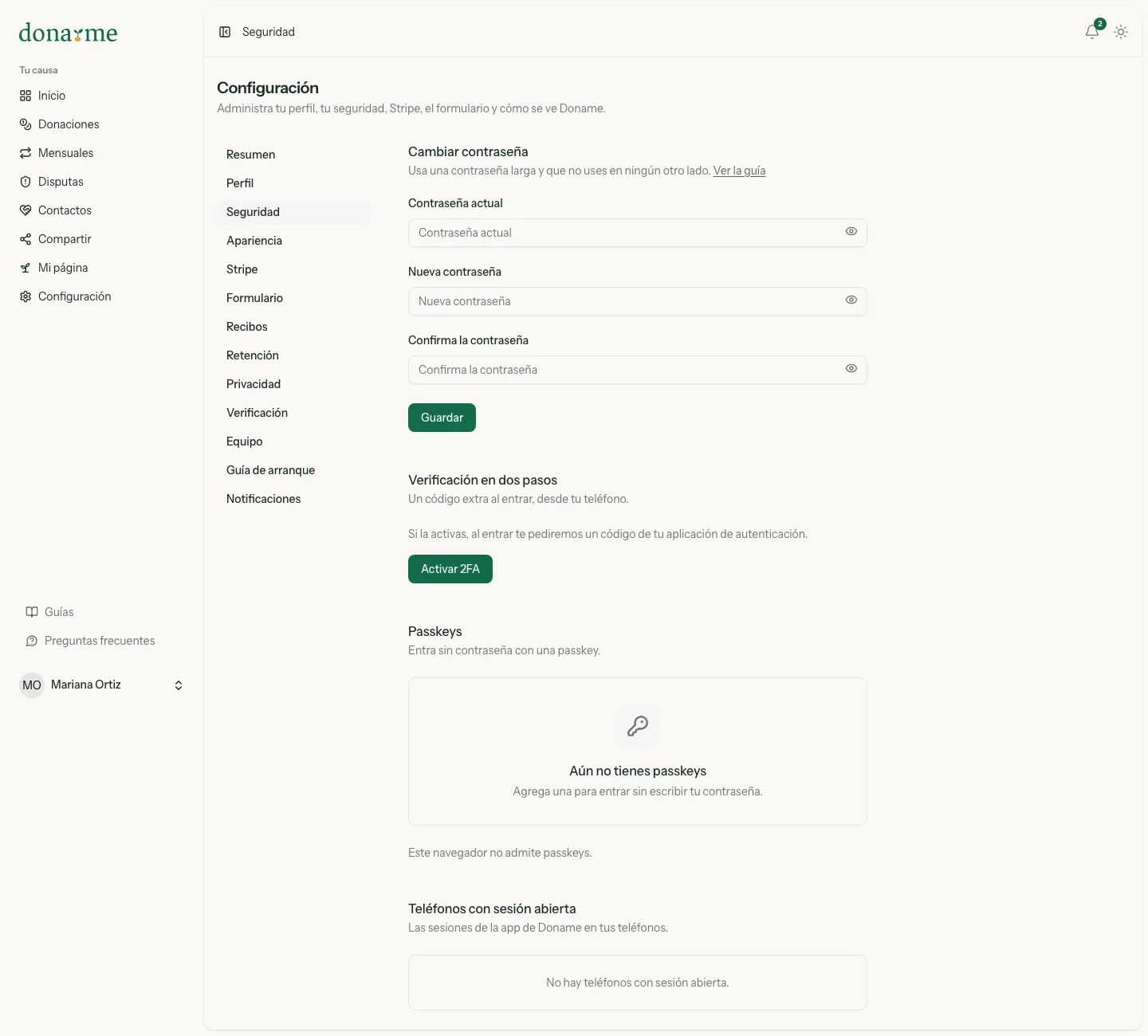The width and height of the screenshot is (1148, 1036).
Task: Show the Contraseña actual text
Action: point(851,231)
